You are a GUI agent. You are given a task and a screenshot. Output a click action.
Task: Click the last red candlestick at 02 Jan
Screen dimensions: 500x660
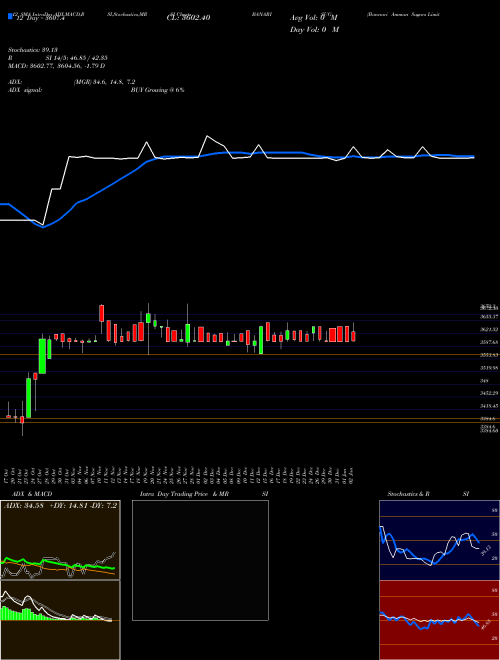click(x=353, y=336)
